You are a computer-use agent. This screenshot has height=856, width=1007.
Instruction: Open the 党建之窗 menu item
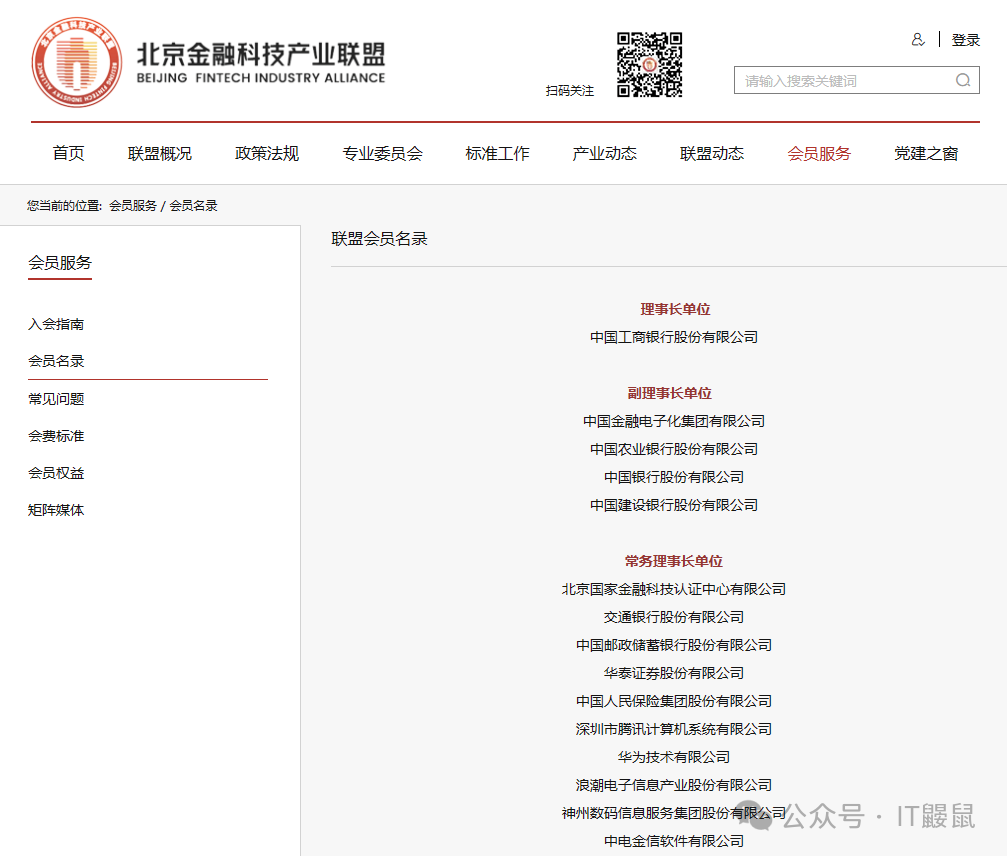pyautogui.click(x=926, y=153)
